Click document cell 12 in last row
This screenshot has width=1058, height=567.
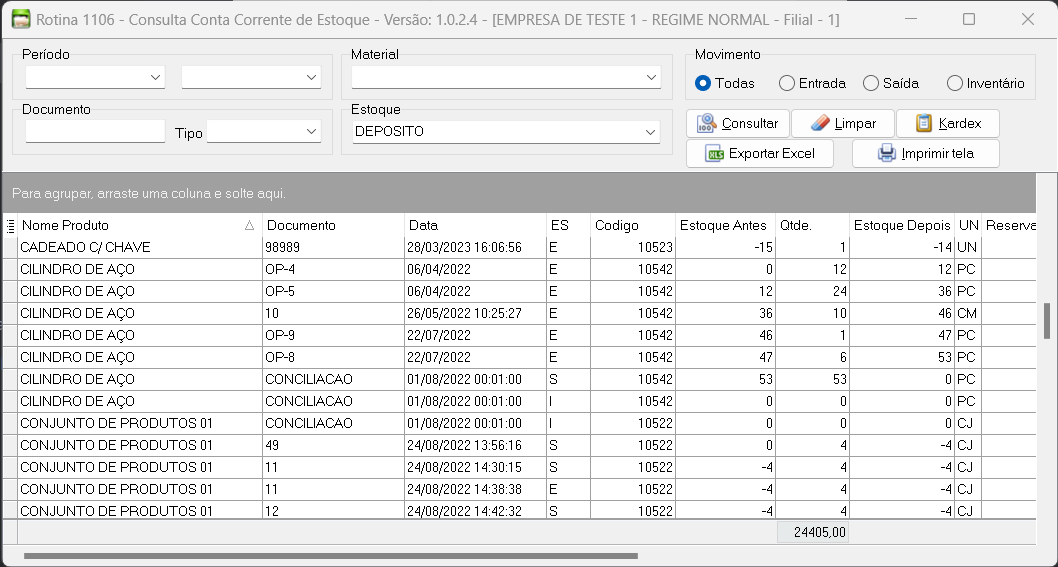point(333,510)
